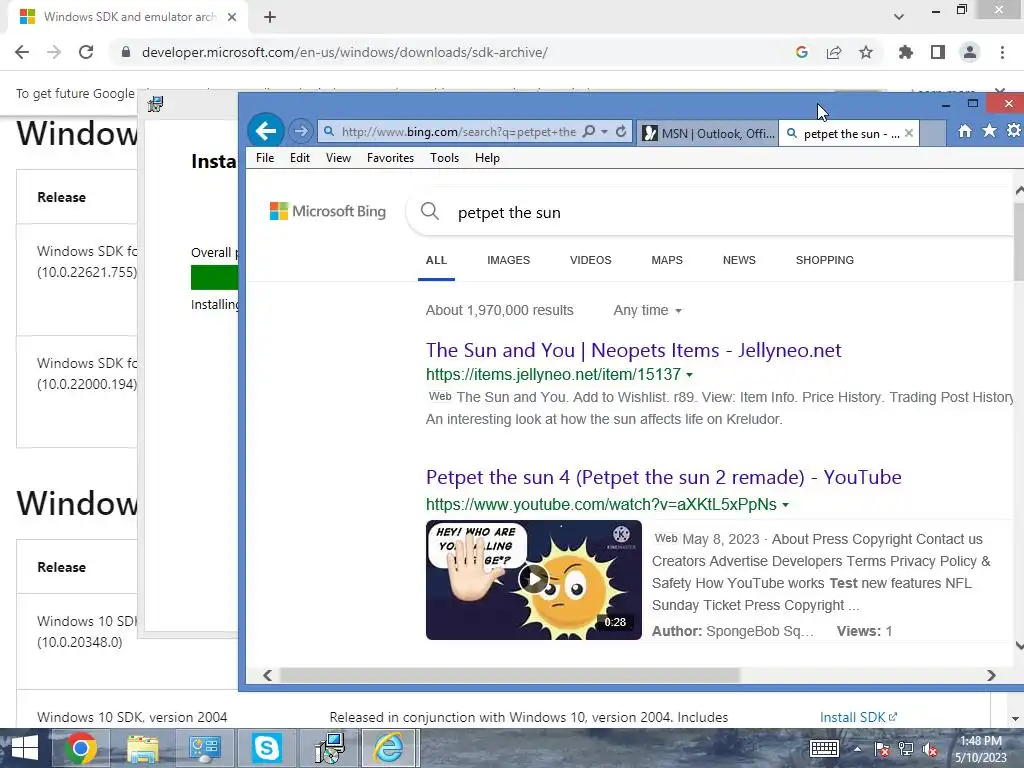This screenshot has width=1024, height=768.
Task: Open the IE Home page
Action: point(965,131)
